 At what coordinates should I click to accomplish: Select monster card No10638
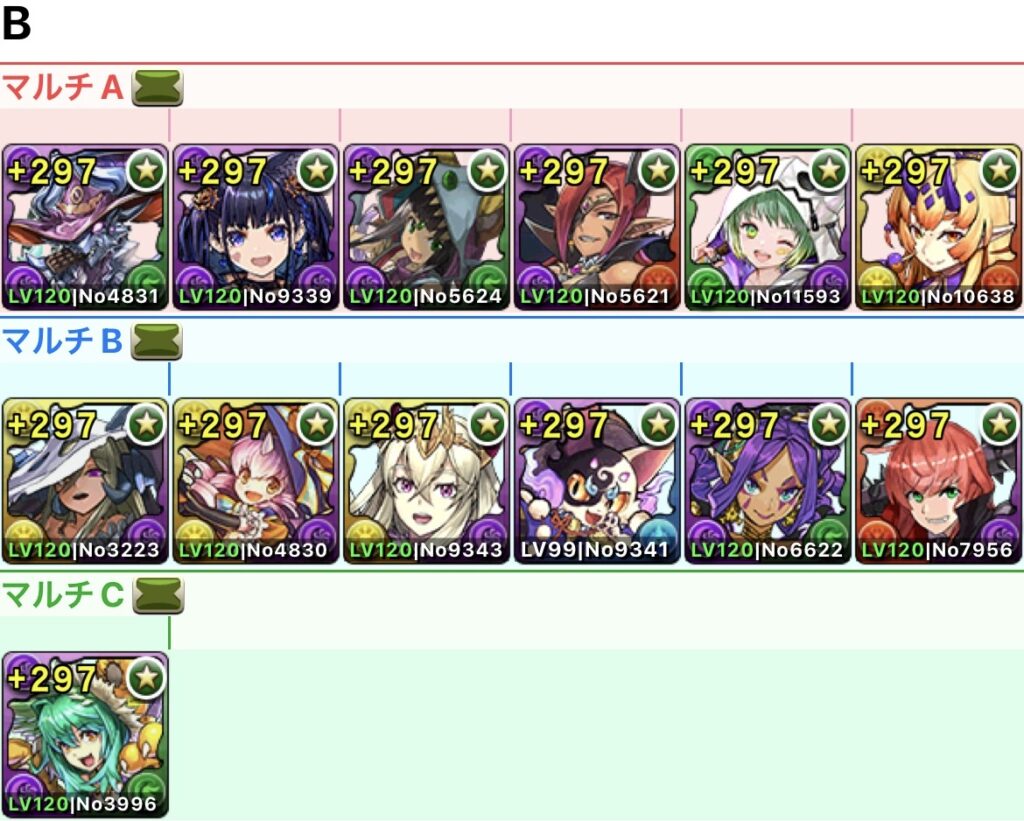pos(938,227)
